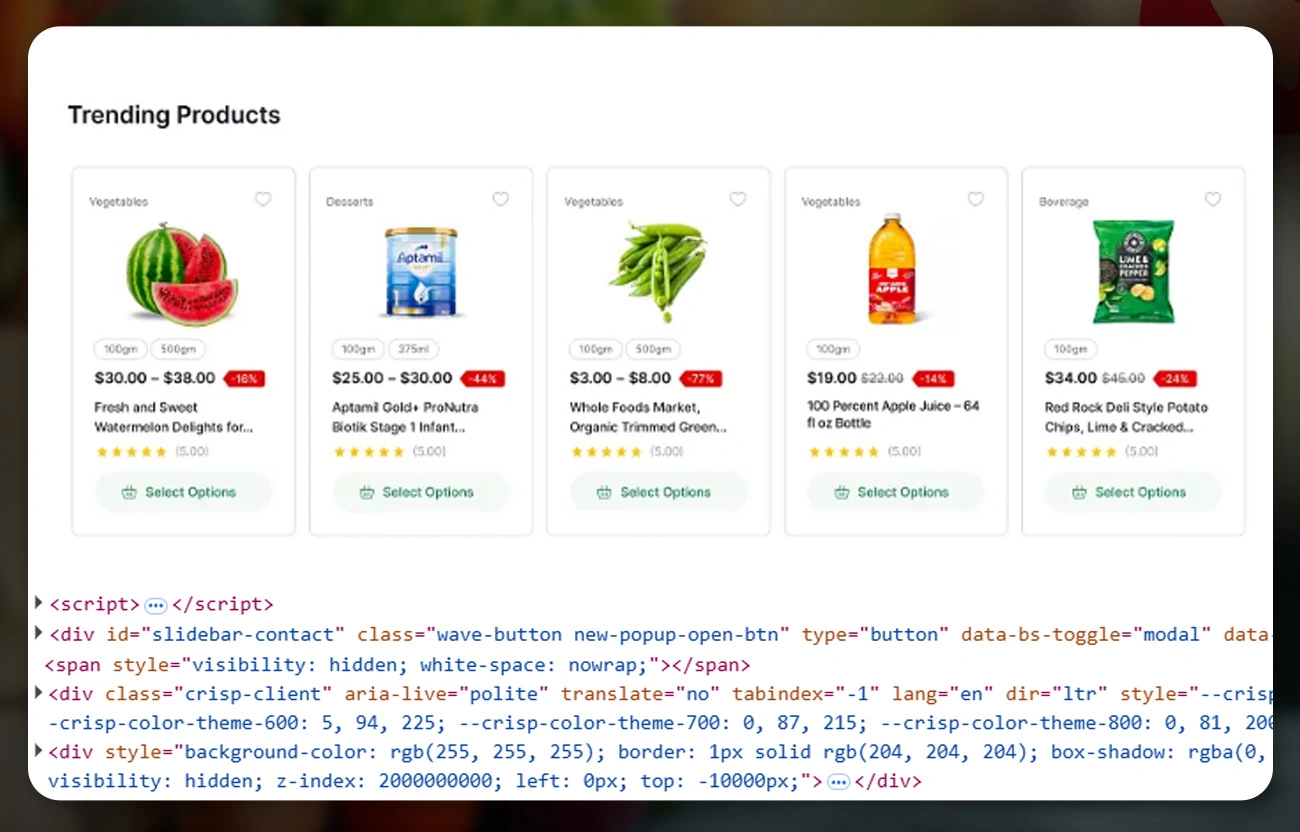
Task: Click the ellipsis badge inside script tag
Action: (155, 605)
